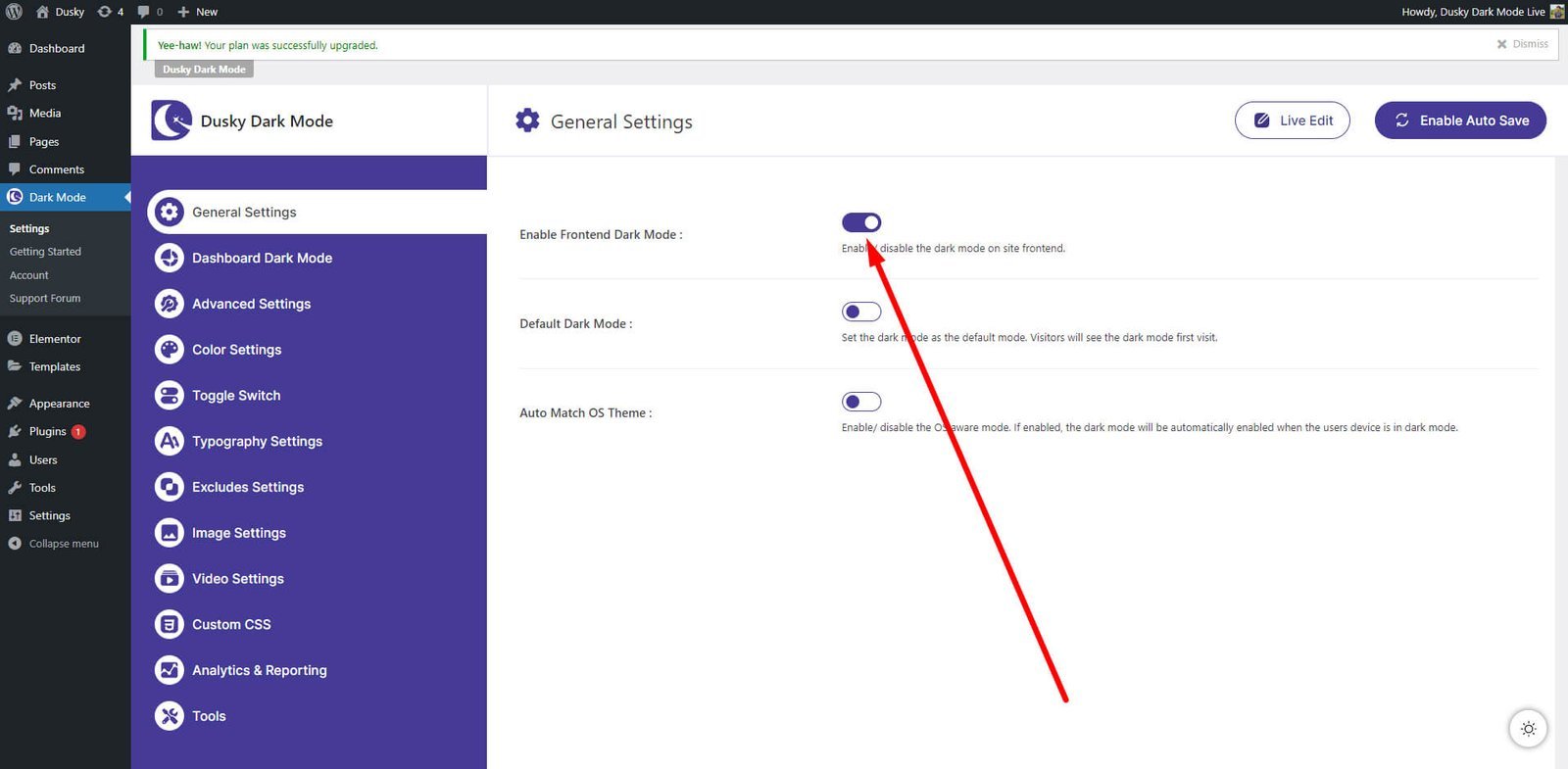
Task: Click the Appearance brush icon
Action: [x=15, y=404]
